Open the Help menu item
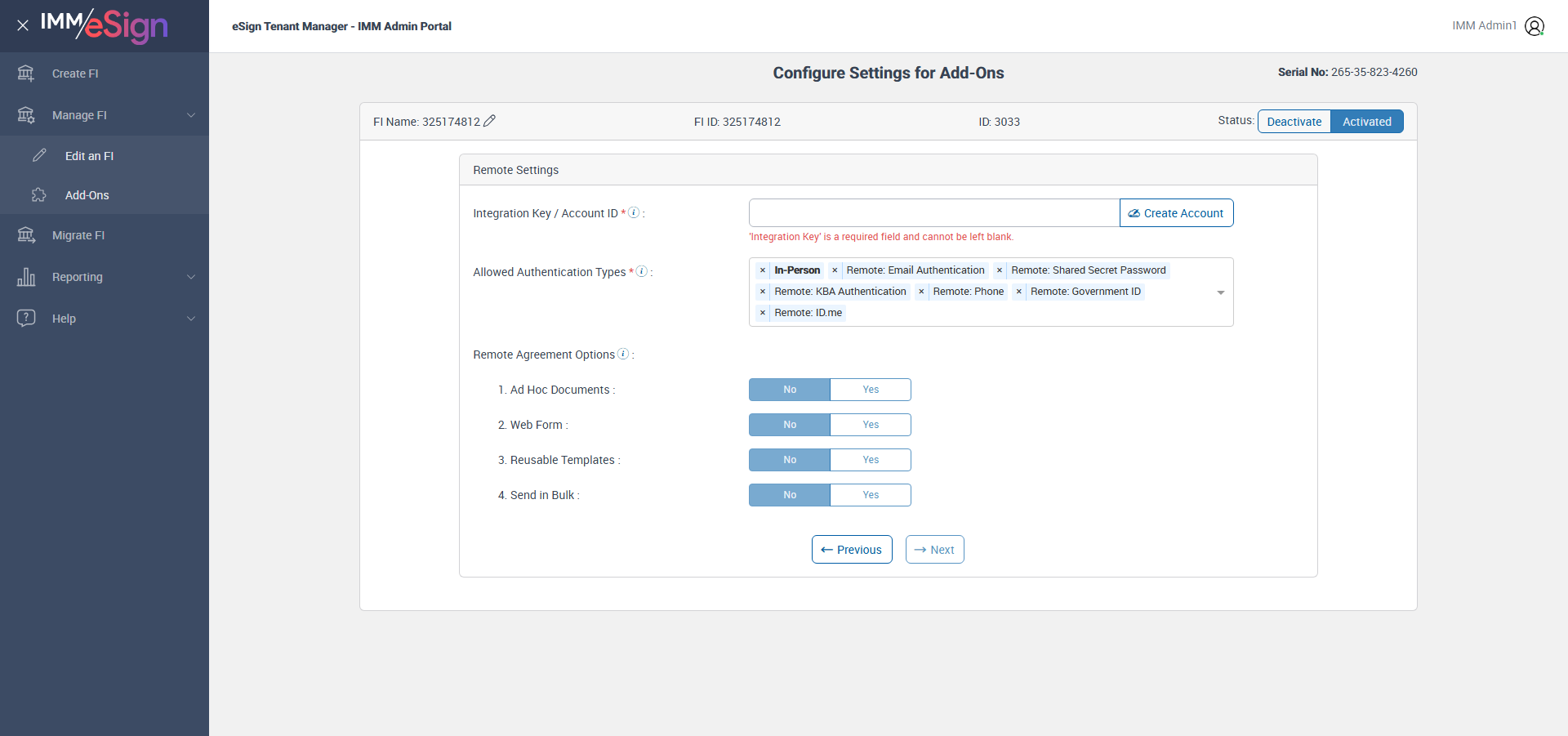Image resolution: width=1568 pixels, height=736 pixels. (x=105, y=319)
